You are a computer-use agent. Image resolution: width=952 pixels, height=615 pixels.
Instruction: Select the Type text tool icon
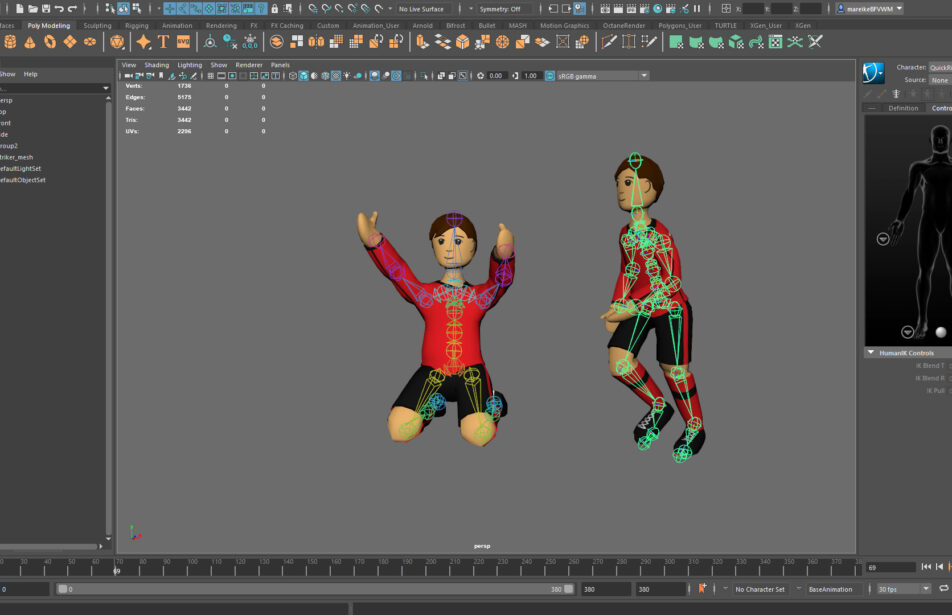tap(163, 42)
